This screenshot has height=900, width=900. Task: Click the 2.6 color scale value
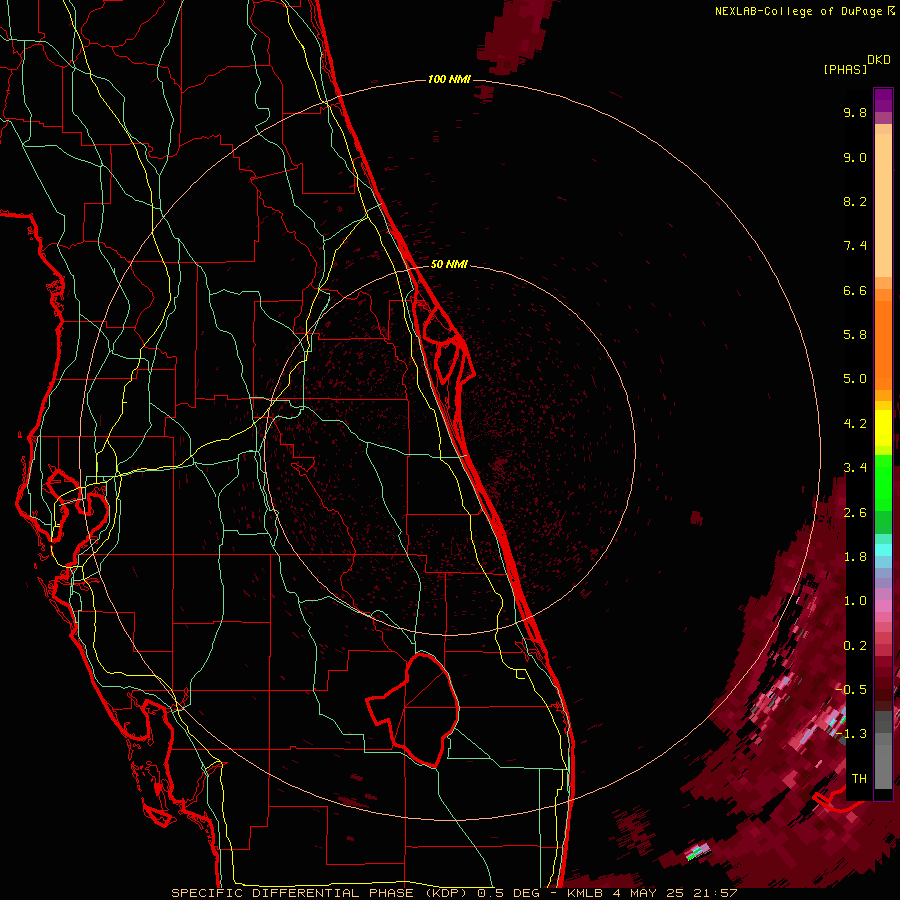point(855,513)
